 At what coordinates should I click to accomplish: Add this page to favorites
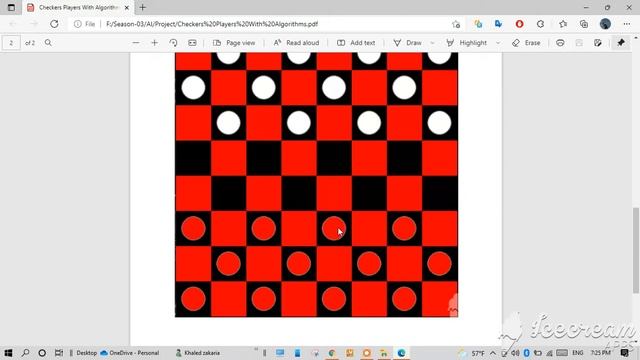(456, 24)
